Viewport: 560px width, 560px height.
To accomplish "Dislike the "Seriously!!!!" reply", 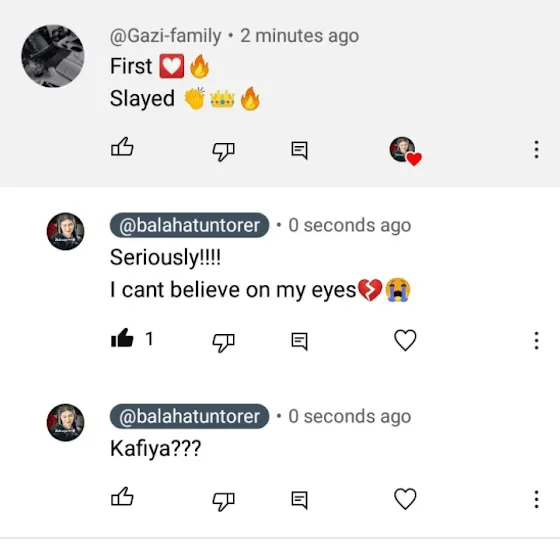I will coord(224,342).
